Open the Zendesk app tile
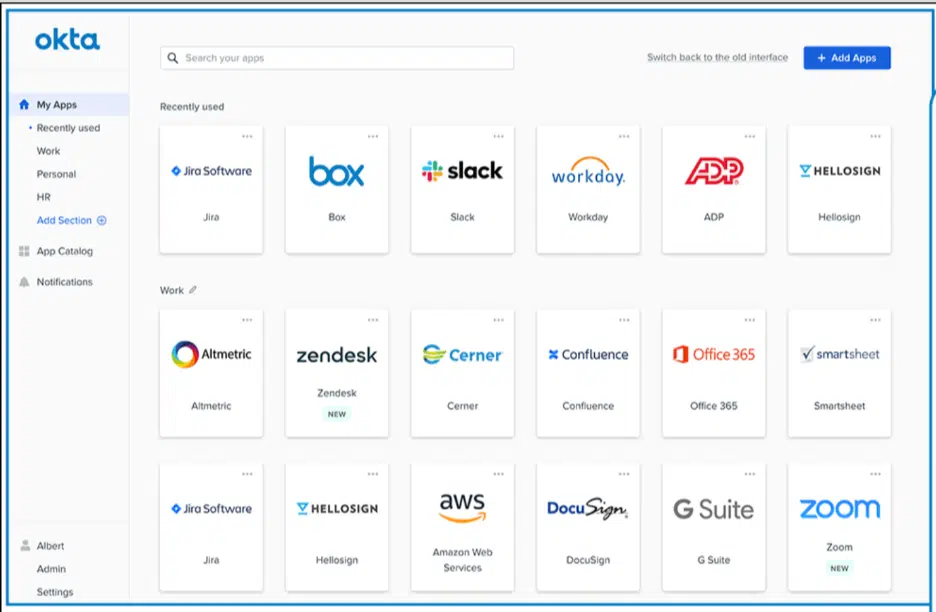 coord(337,373)
